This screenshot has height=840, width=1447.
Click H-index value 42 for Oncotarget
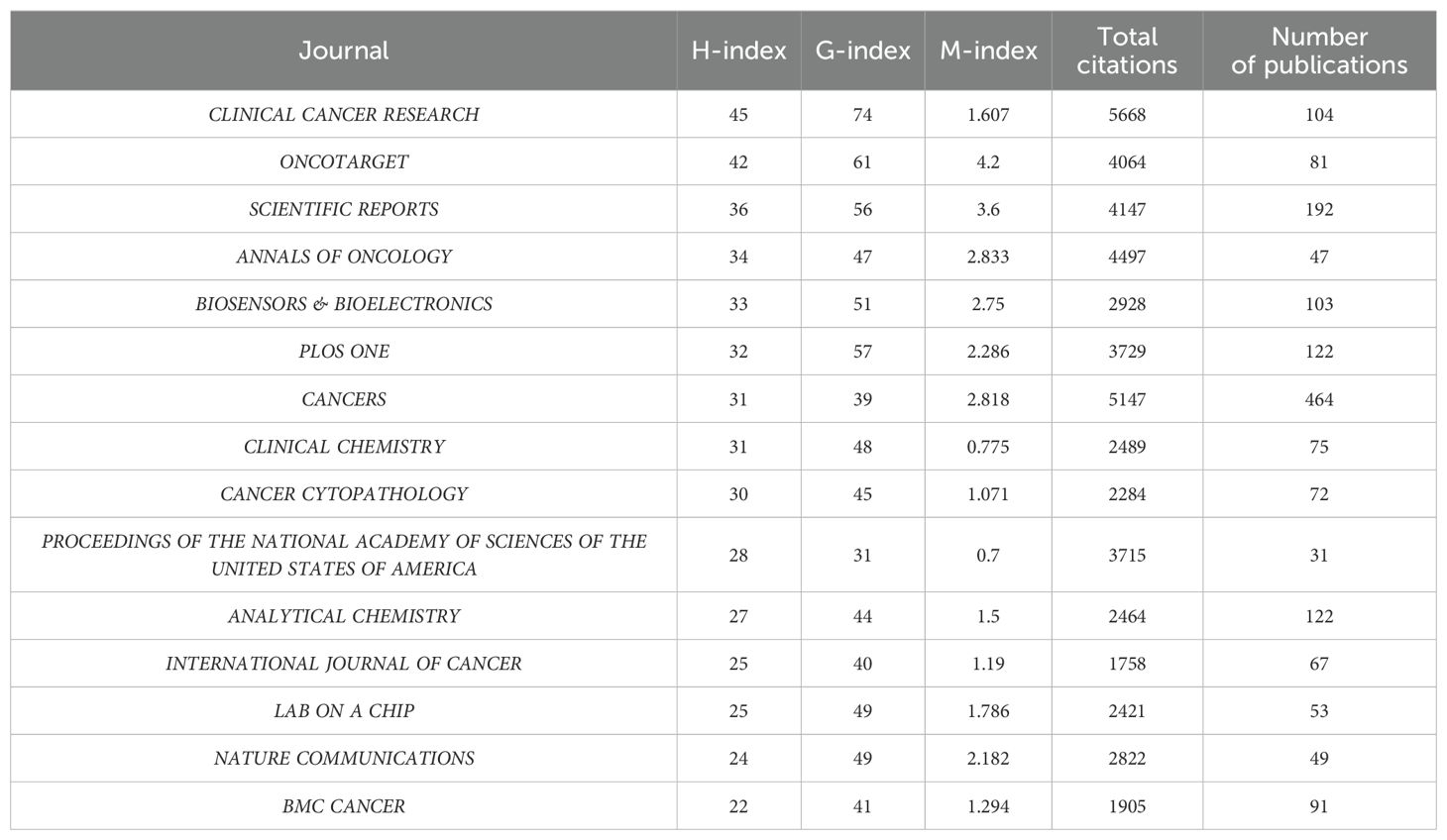click(x=738, y=162)
